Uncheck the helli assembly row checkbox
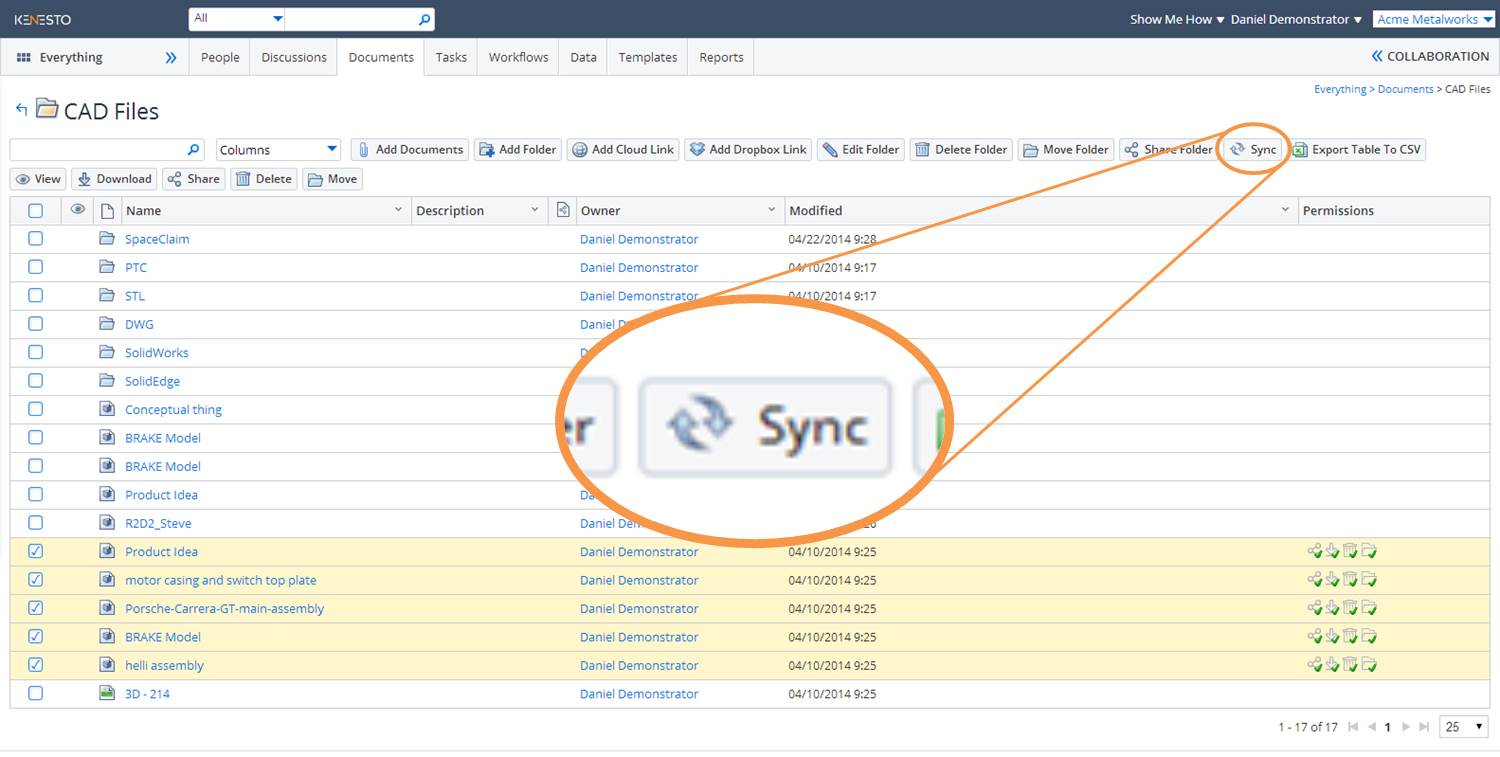 tap(36, 665)
